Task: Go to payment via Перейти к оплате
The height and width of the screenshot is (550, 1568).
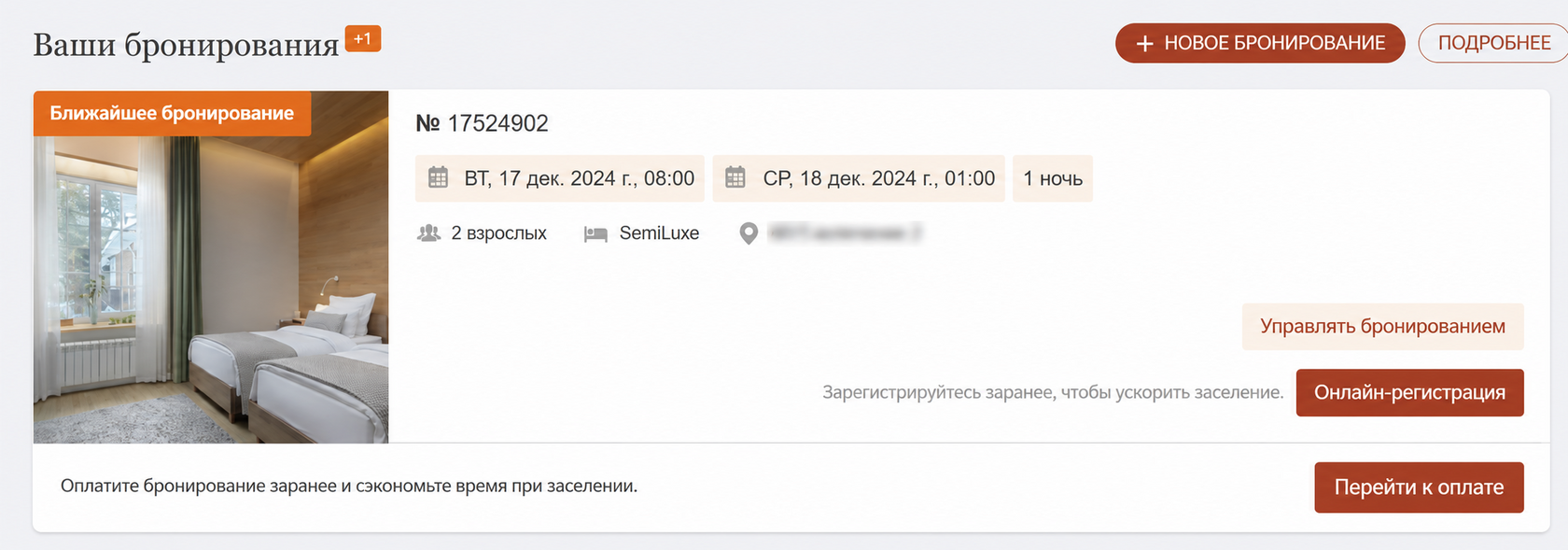Action: 1419,487
